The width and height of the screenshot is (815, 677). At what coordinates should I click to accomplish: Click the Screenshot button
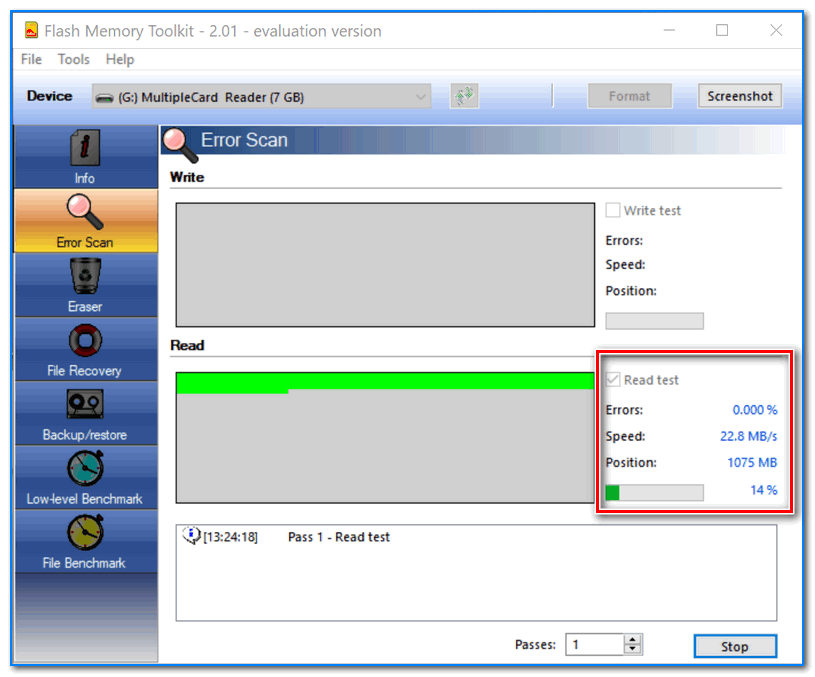(x=740, y=96)
